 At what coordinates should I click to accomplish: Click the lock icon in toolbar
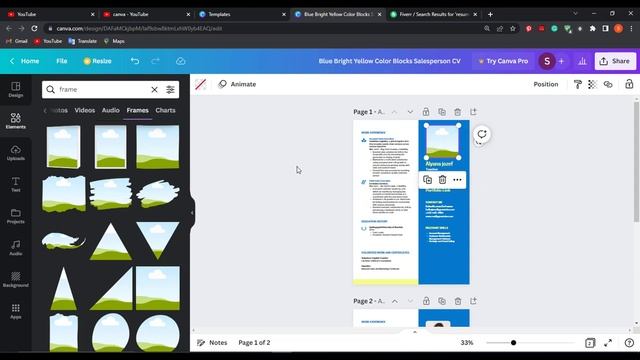pyautogui.click(x=629, y=84)
